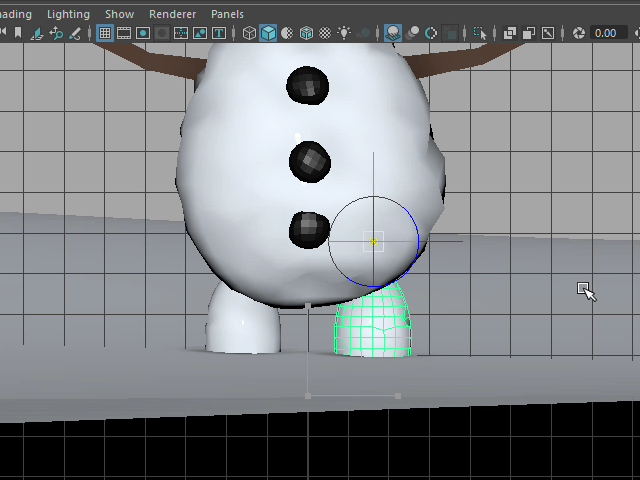Expand the Renderer menu dropdown

coord(172,14)
